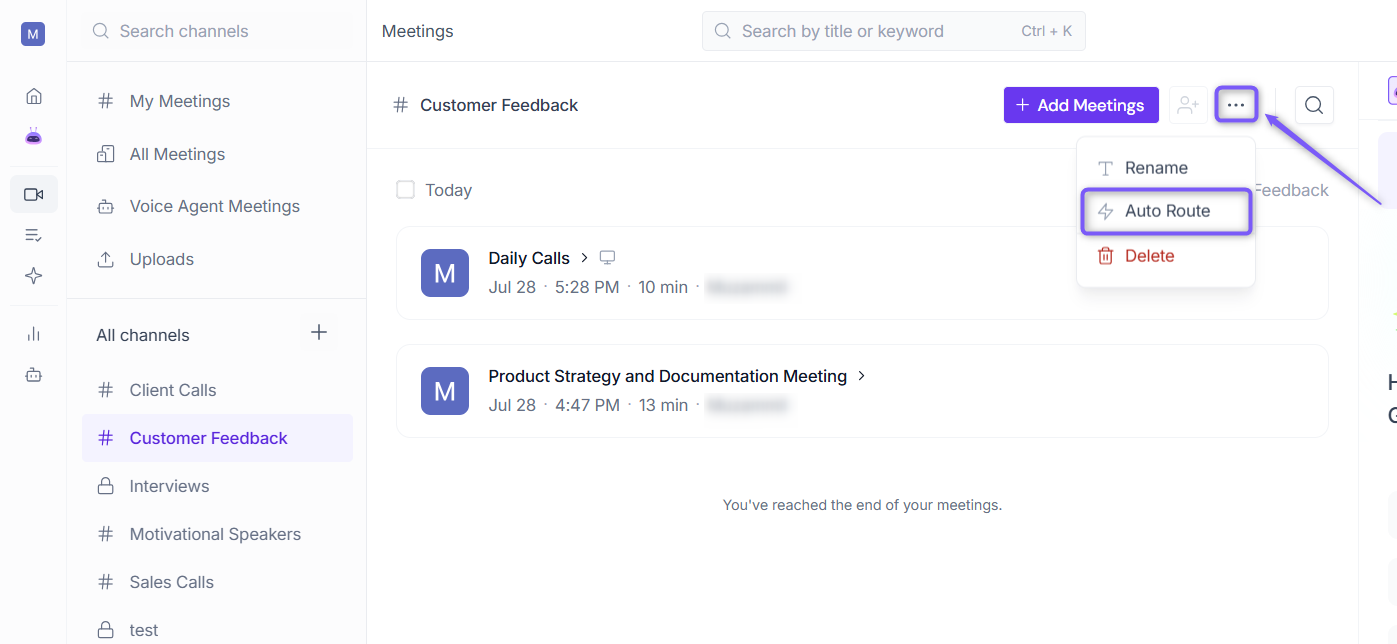Open the analytics bar chart icon
1397x644 pixels.
(x=34, y=334)
